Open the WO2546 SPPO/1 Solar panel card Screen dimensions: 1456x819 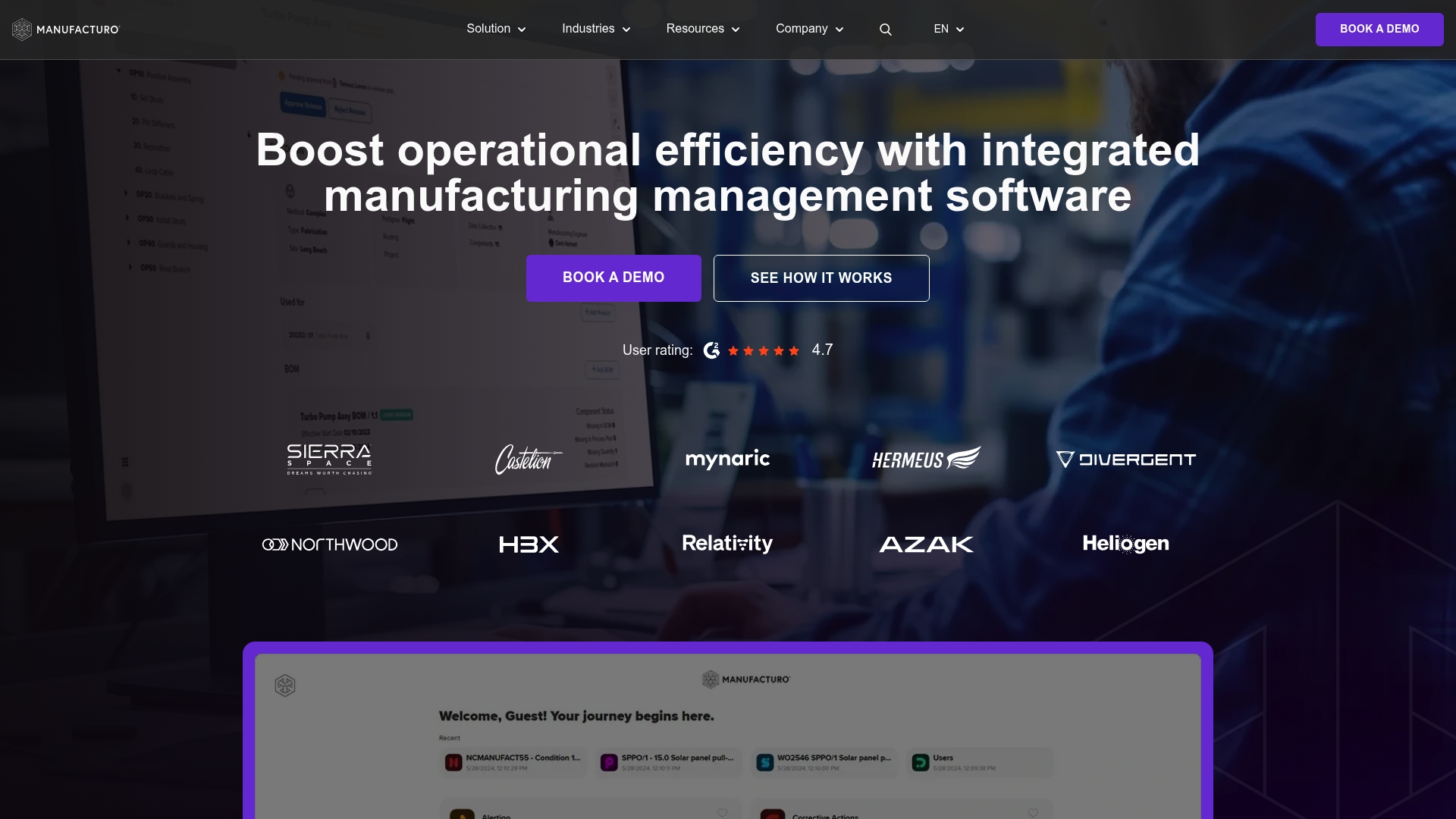[824, 763]
